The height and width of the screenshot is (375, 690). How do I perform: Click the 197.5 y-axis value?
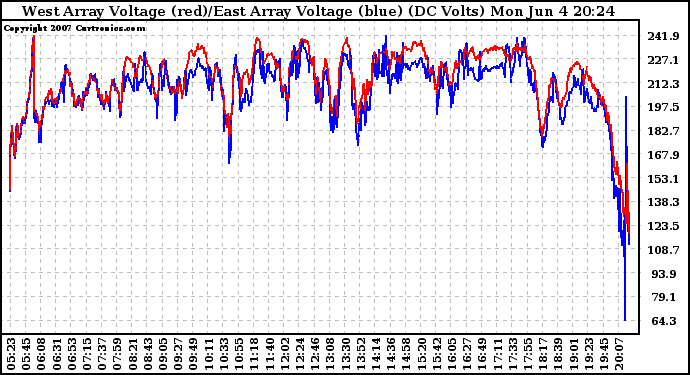[x=663, y=107]
